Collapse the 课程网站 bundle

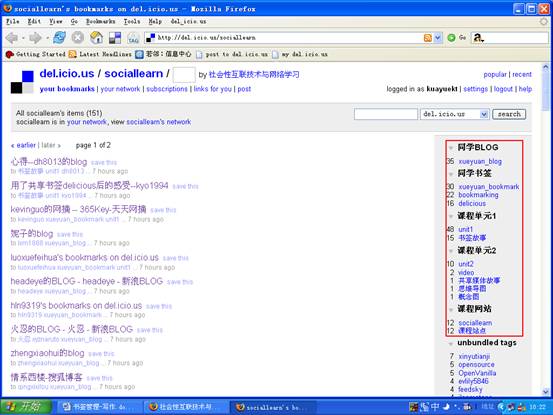click(451, 309)
